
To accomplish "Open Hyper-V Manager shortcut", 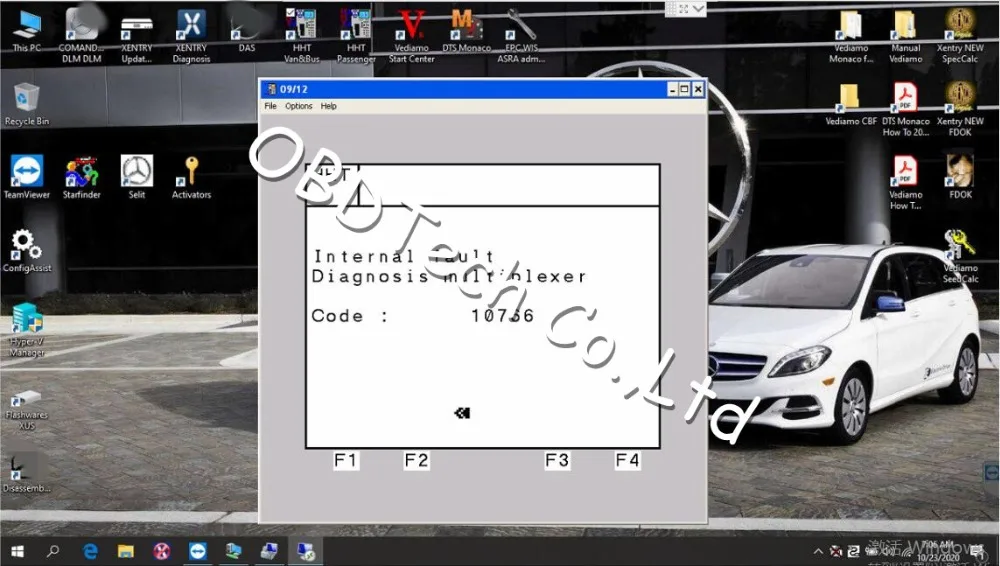I will pyautogui.click(x=27, y=329).
